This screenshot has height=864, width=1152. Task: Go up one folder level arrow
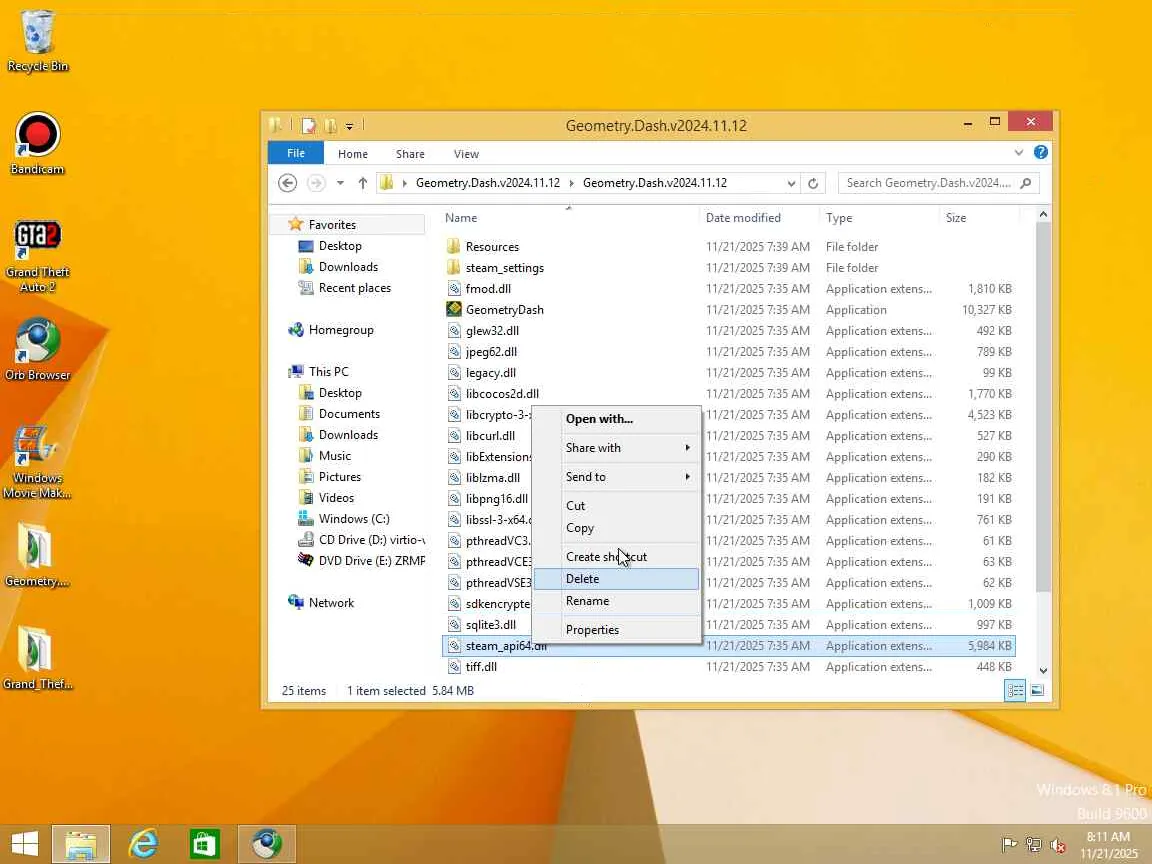(363, 183)
